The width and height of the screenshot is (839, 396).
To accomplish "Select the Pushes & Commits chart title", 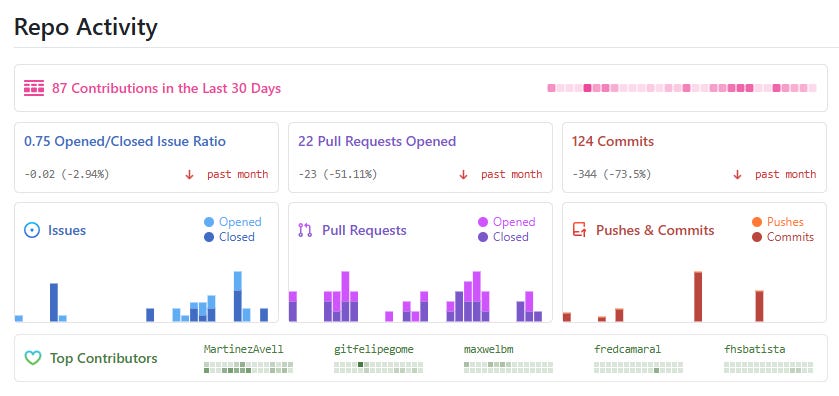I will 655,231.
